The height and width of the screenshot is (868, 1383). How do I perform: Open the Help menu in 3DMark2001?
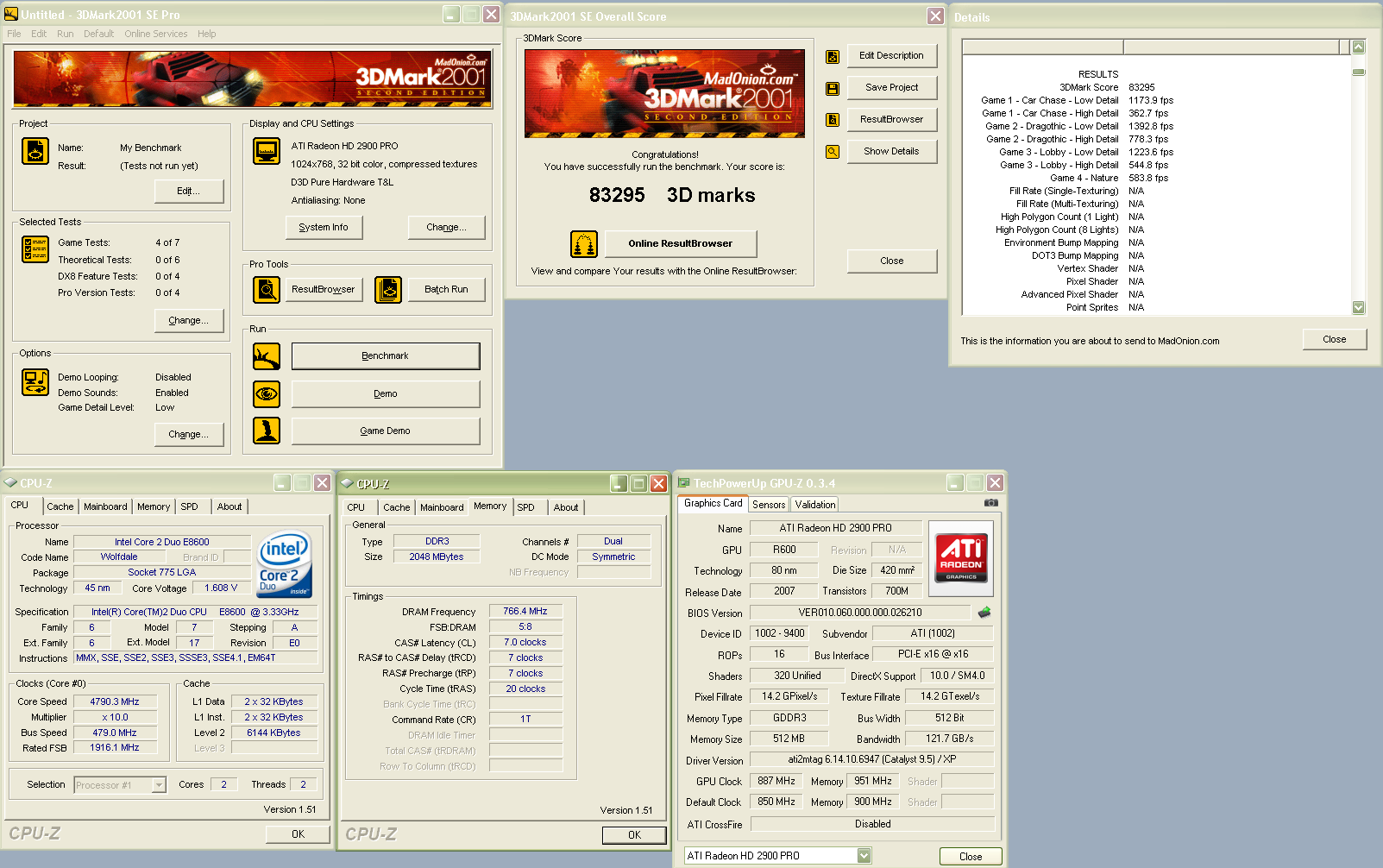(207, 34)
